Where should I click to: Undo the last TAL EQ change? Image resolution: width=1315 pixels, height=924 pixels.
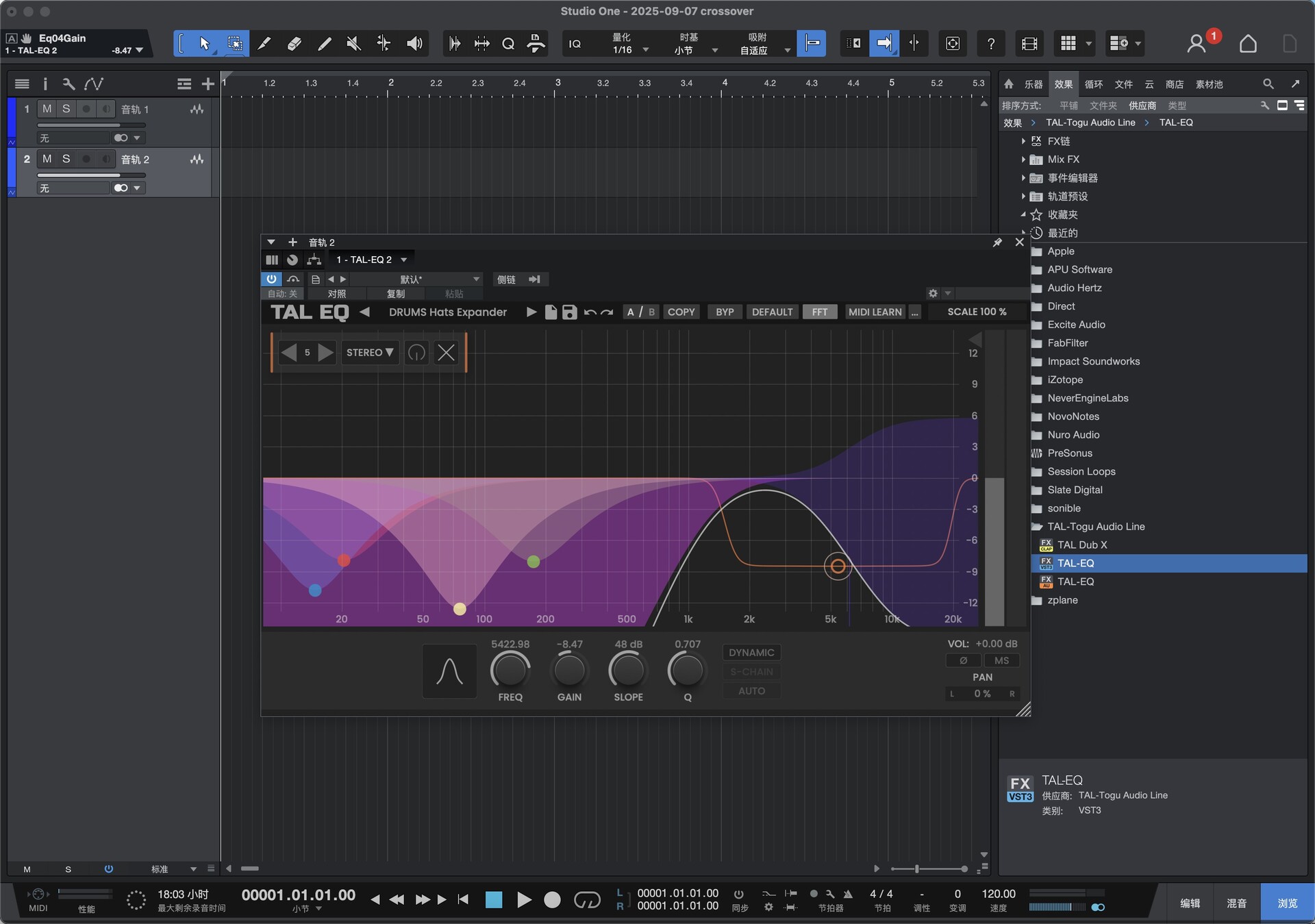pyautogui.click(x=590, y=312)
